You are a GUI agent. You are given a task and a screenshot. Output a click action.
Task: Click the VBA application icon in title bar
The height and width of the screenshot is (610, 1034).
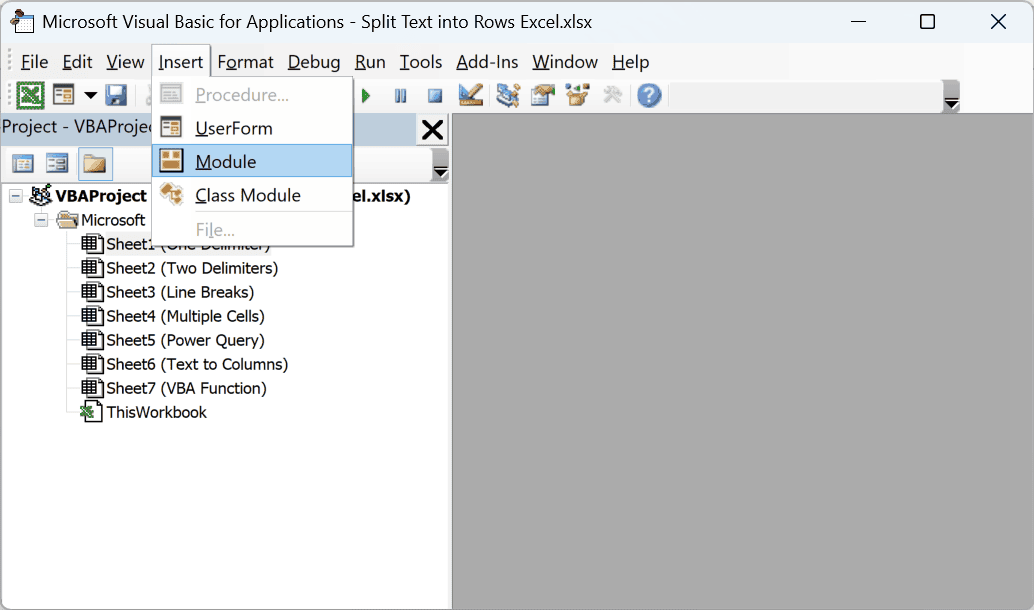pyautogui.click(x=22, y=21)
